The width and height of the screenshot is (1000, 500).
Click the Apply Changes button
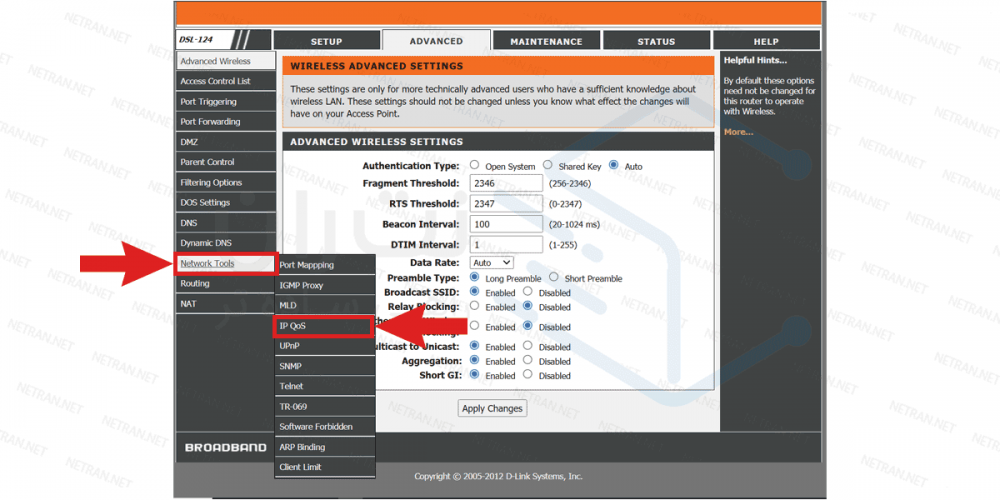click(x=492, y=408)
